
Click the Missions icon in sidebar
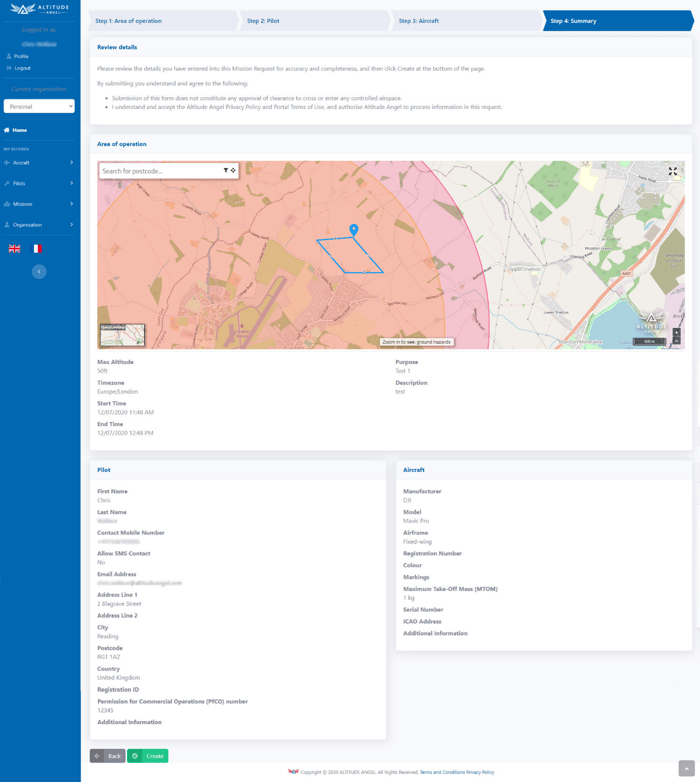tap(7, 204)
